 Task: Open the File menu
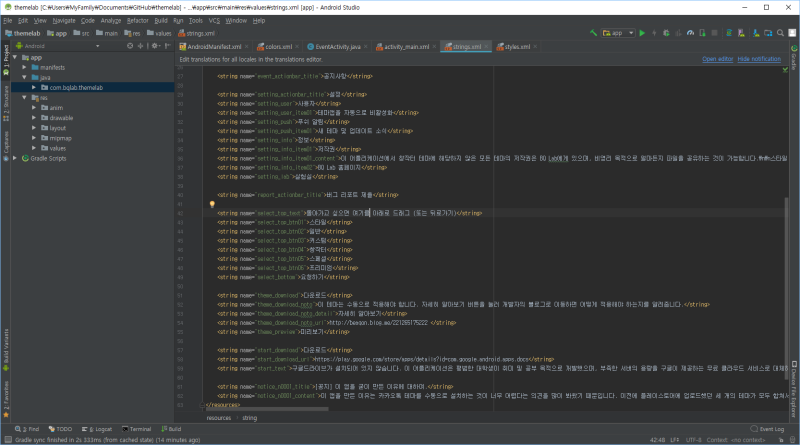click(x=8, y=20)
